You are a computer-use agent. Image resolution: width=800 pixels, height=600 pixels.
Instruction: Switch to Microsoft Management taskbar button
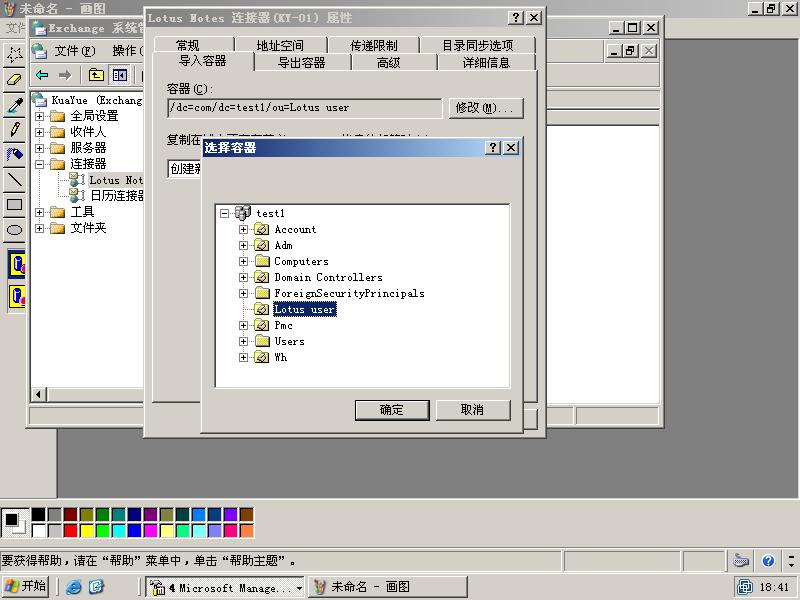225,587
